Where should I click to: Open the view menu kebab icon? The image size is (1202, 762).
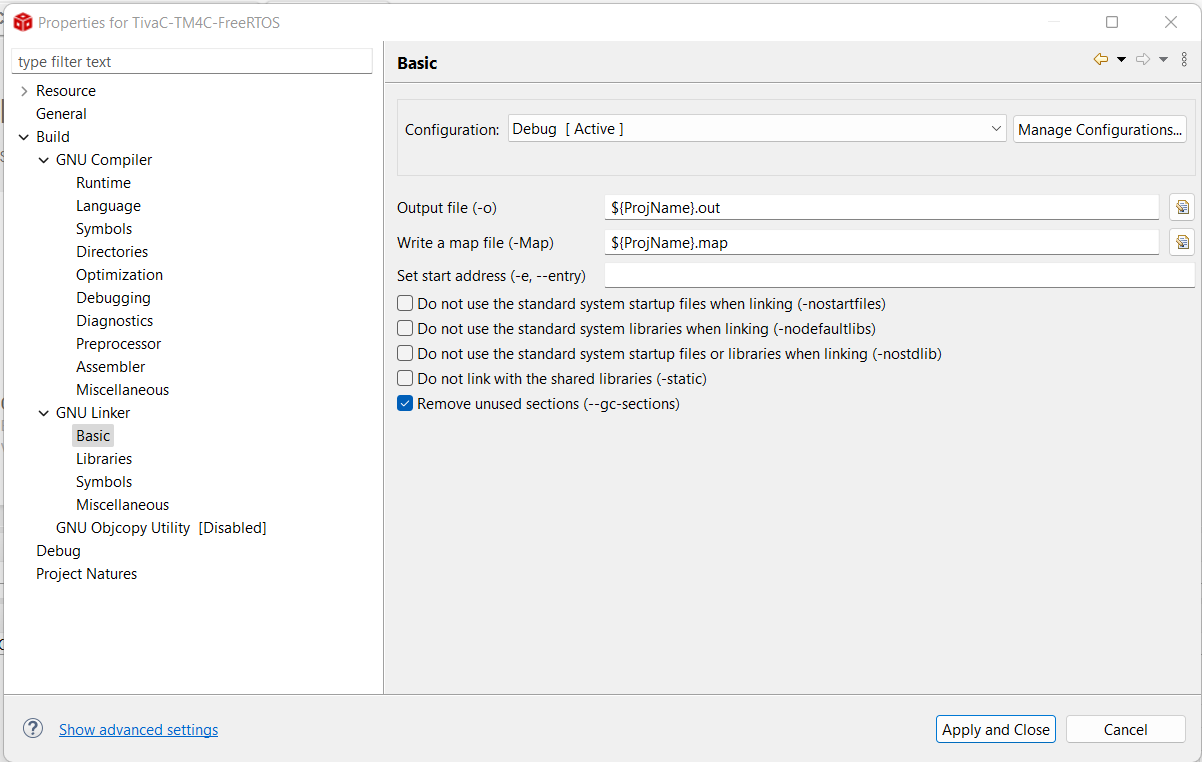(x=1184, y=60)
